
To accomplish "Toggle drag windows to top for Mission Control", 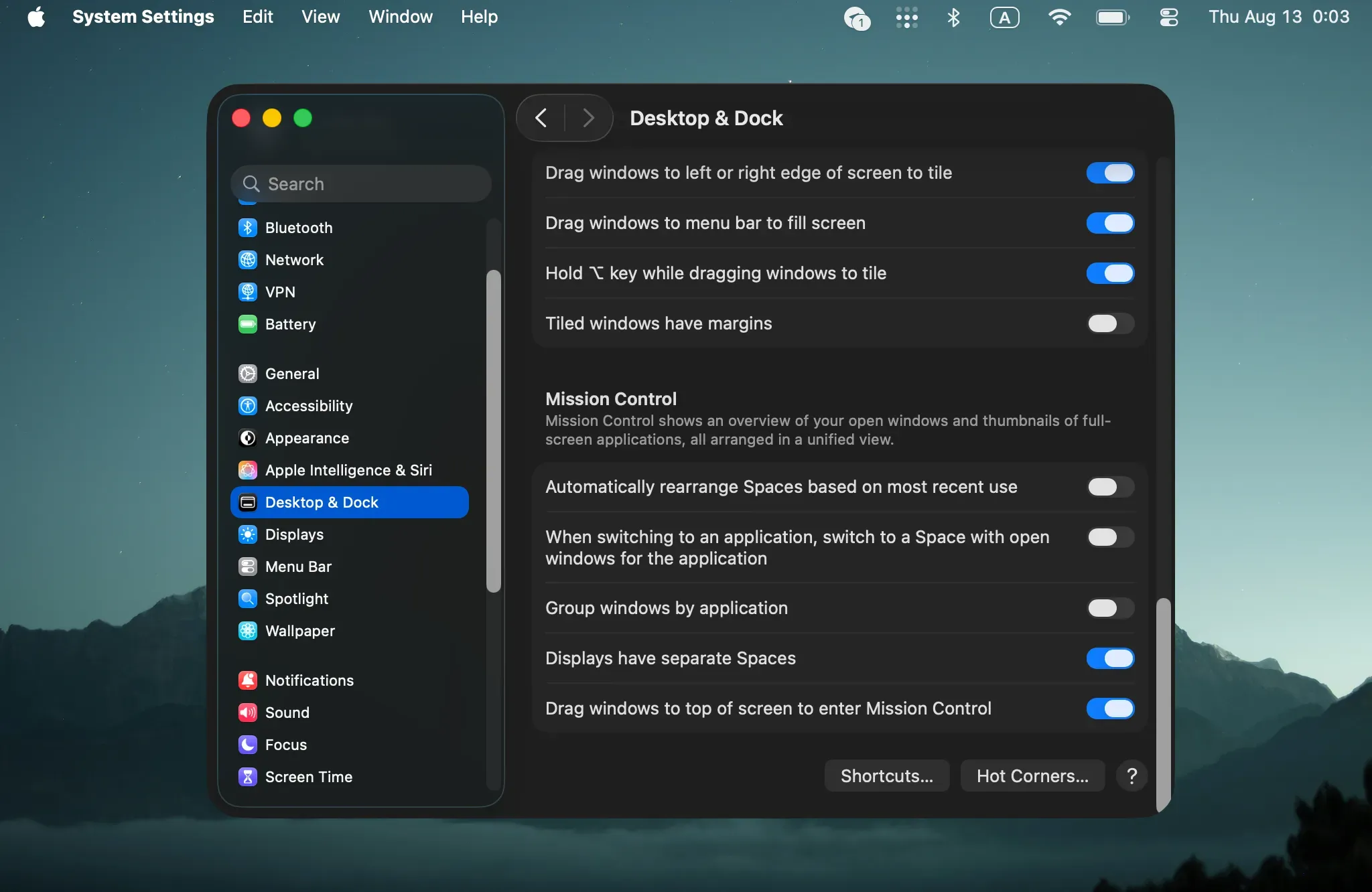I will point(1110,709).
